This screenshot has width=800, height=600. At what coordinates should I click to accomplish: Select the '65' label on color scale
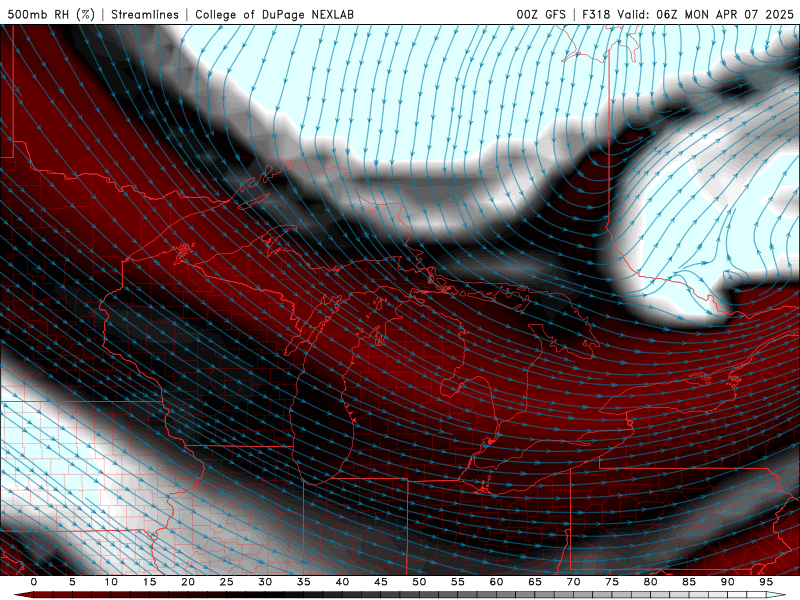(535, 582)
